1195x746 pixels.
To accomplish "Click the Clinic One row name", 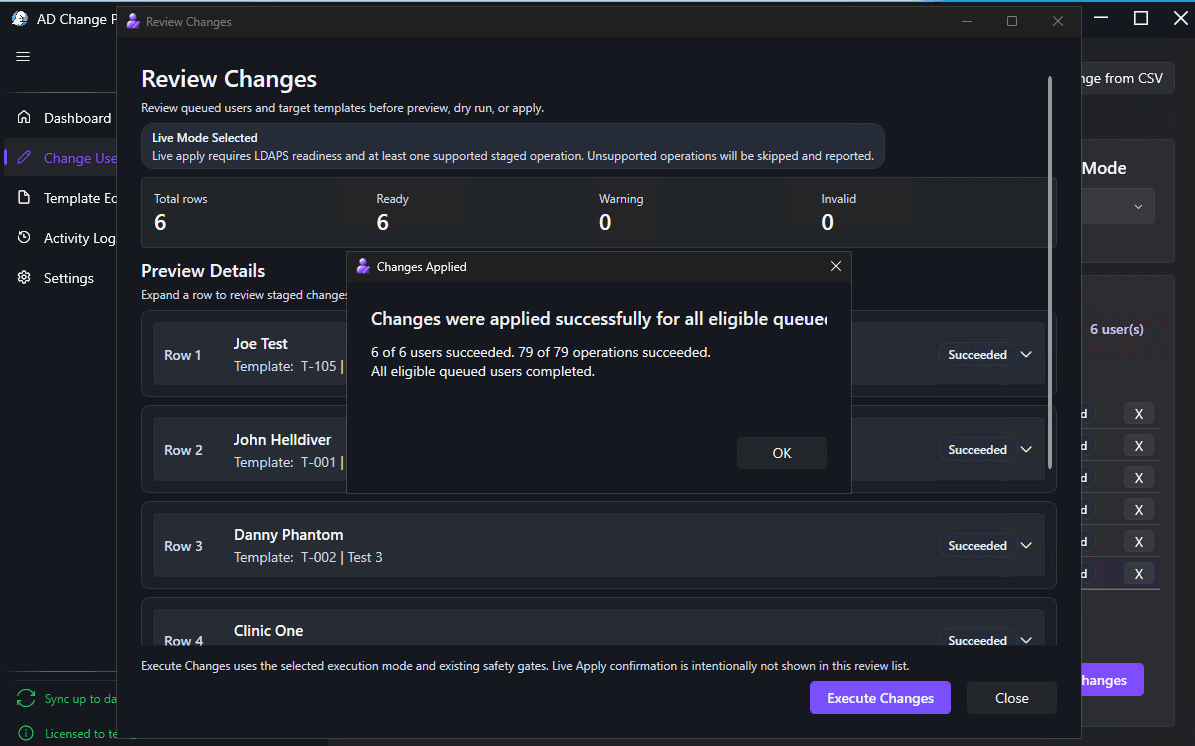I will coord(268,631).
